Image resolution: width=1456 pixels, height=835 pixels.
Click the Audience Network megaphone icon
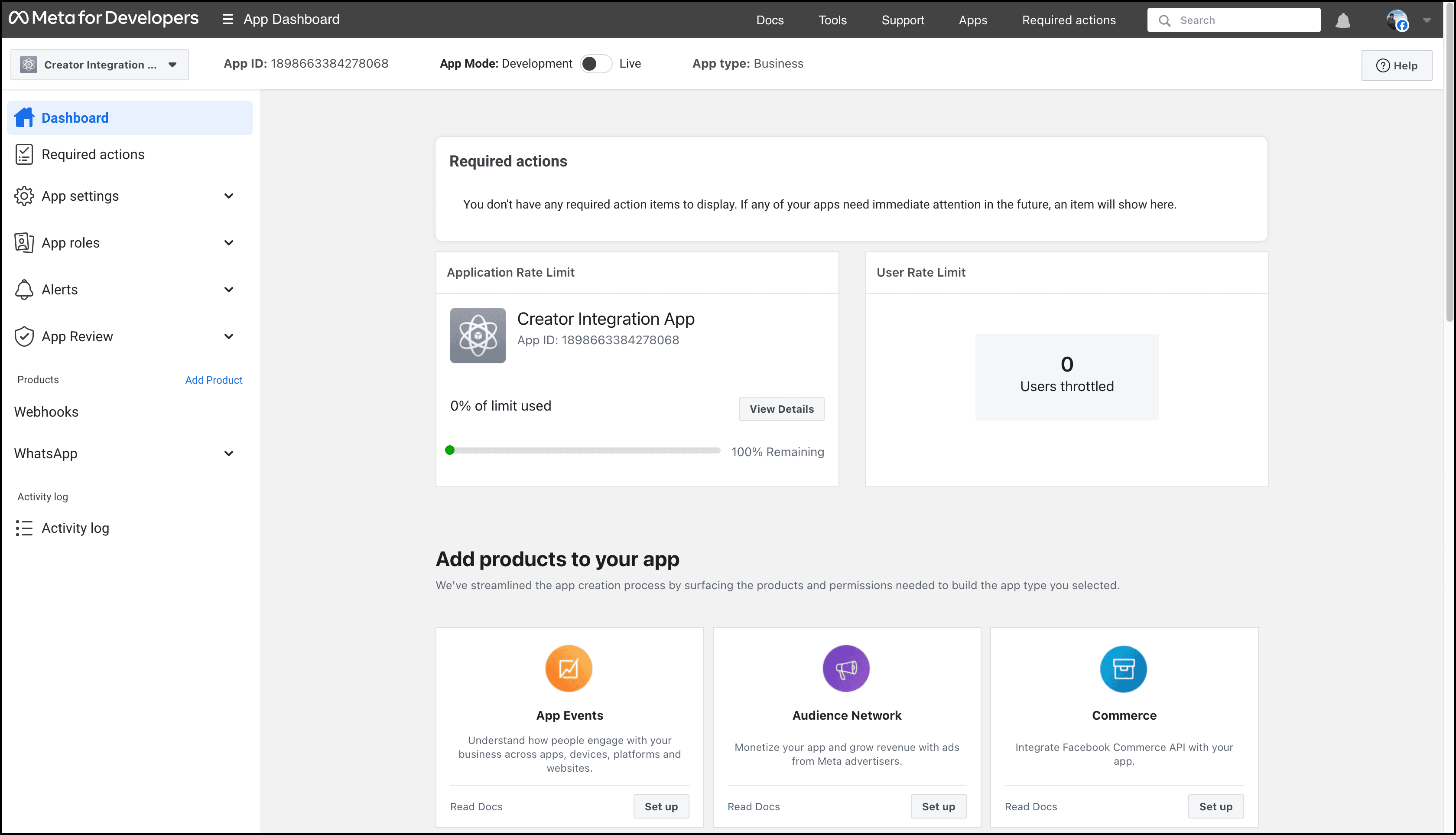click(x=846, y=669)
